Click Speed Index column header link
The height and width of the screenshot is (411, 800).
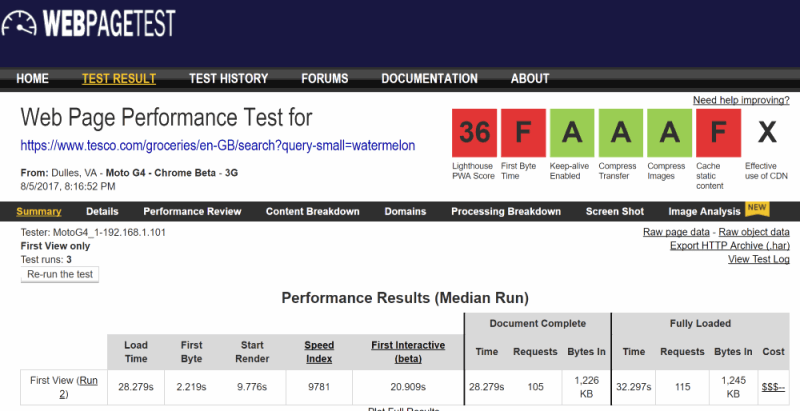pyautogui.click(x=319, y=352)
